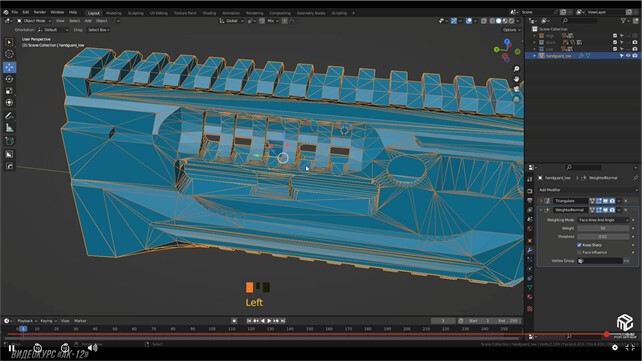Open the World properties tab icon
Screen dimensions: 642x361
(530, 229)
